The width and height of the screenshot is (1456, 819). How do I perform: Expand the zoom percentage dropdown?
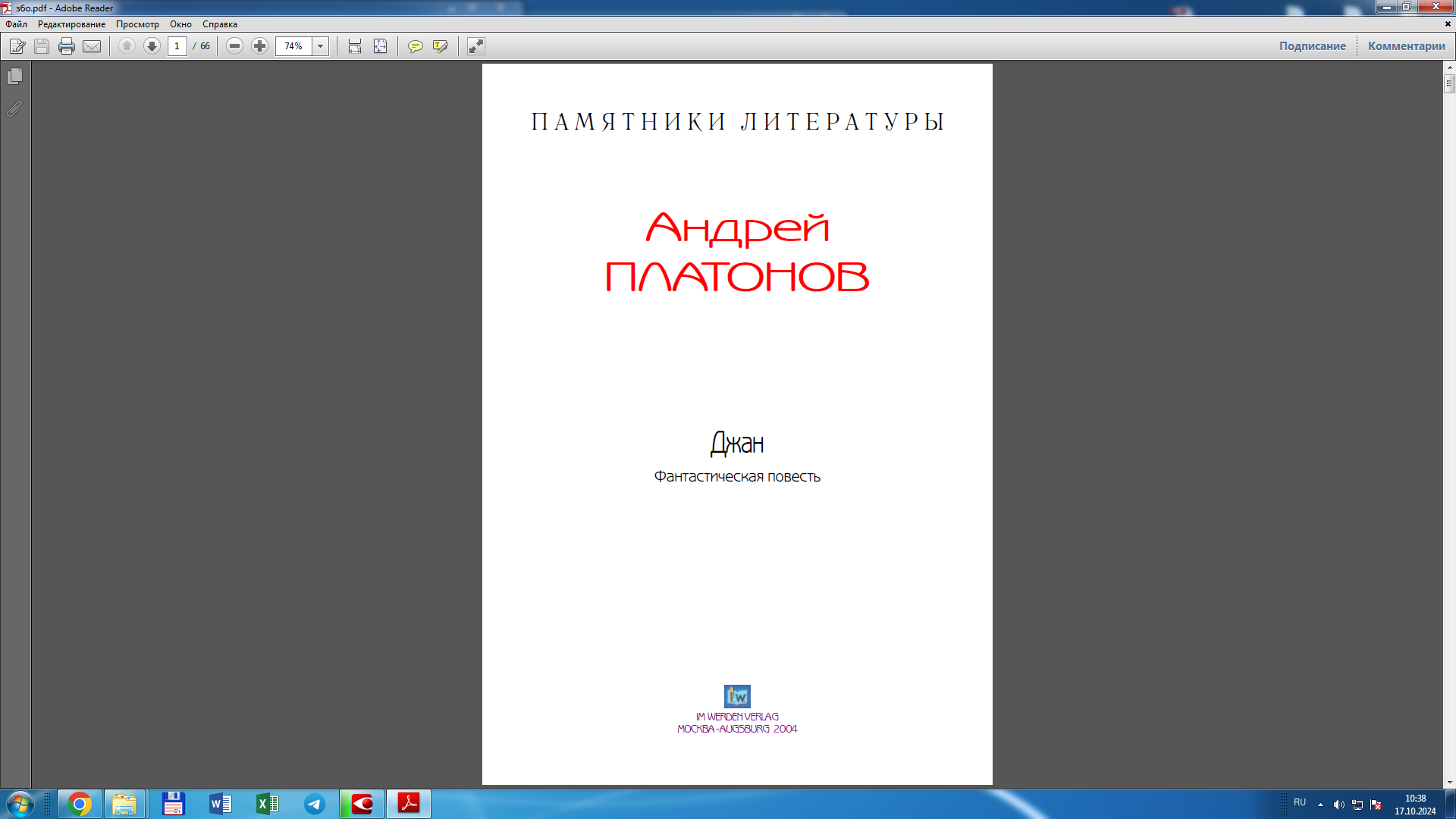tap(320, 46)
